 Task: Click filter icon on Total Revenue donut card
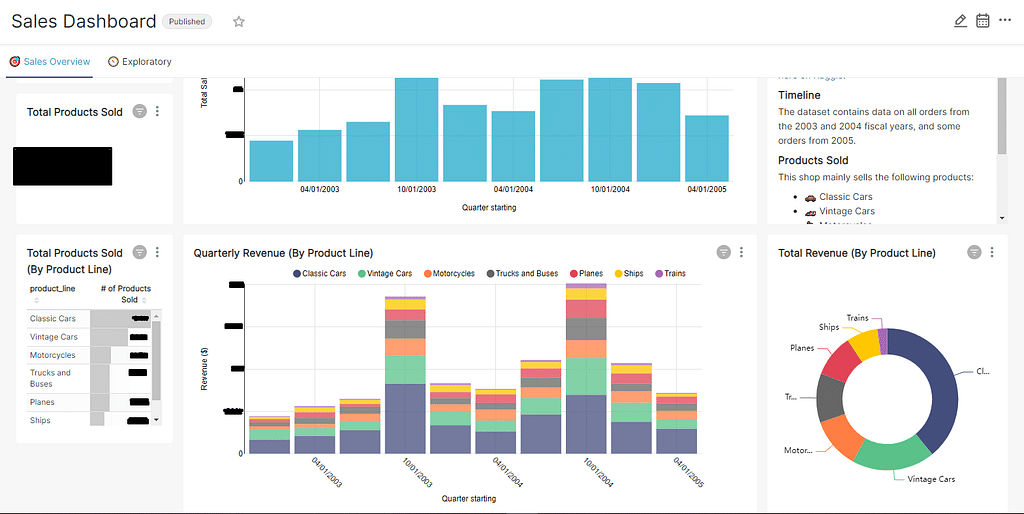(974, 252)
